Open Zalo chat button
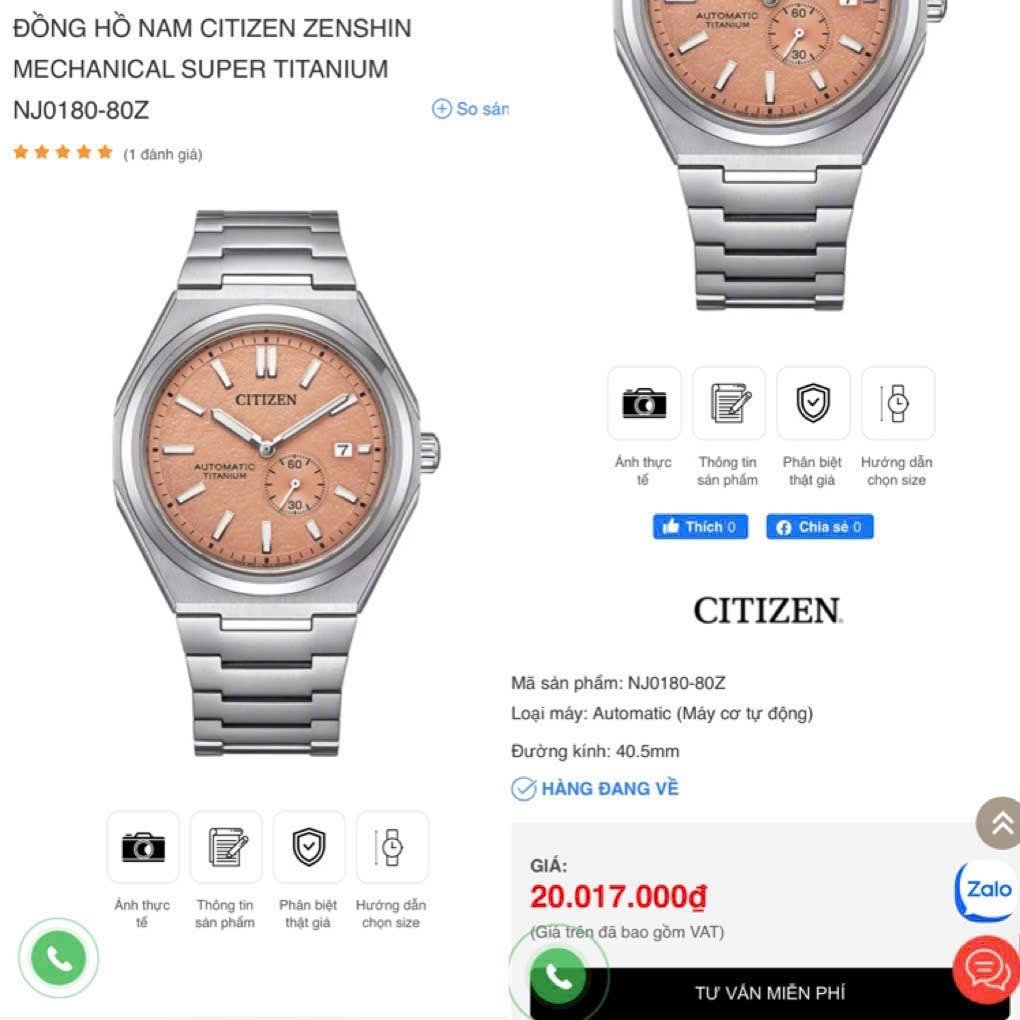The width and height of the screenshot is (1020, 1020). pos(987,890)
